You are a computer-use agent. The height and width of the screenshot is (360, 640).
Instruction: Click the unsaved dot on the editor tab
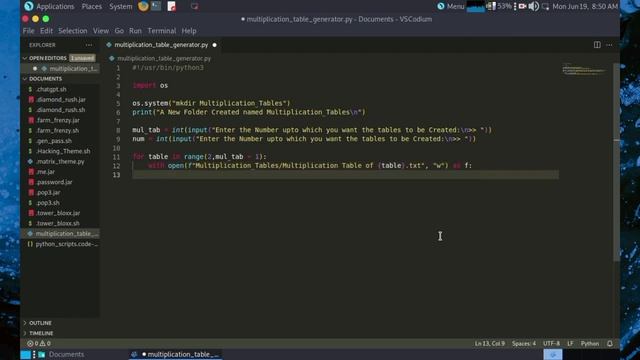tap(215, 45)
